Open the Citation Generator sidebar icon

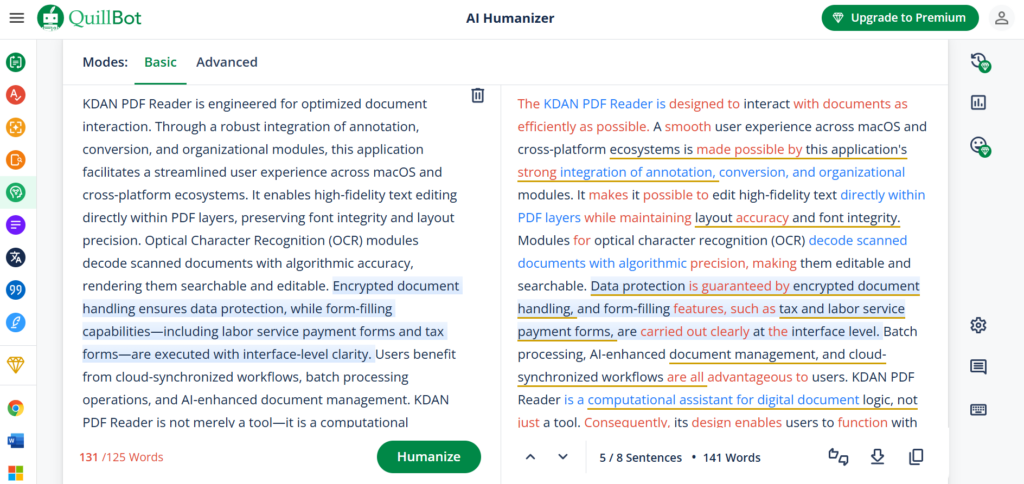[x=16, y=290]
